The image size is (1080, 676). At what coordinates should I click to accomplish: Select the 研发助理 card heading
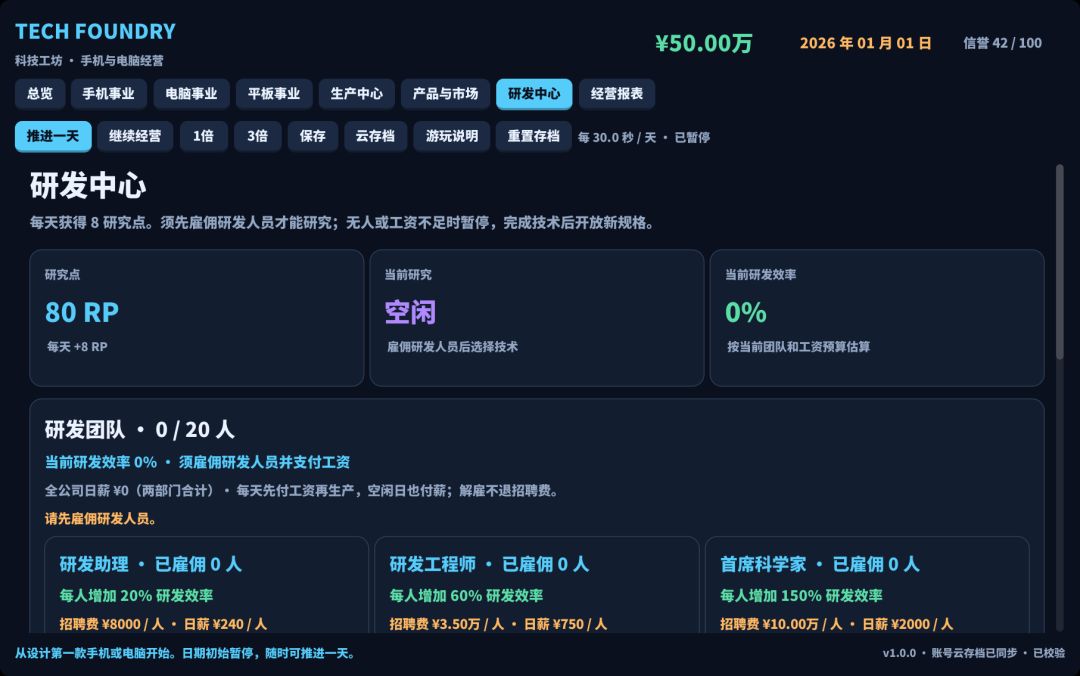[x=151, y=564]
